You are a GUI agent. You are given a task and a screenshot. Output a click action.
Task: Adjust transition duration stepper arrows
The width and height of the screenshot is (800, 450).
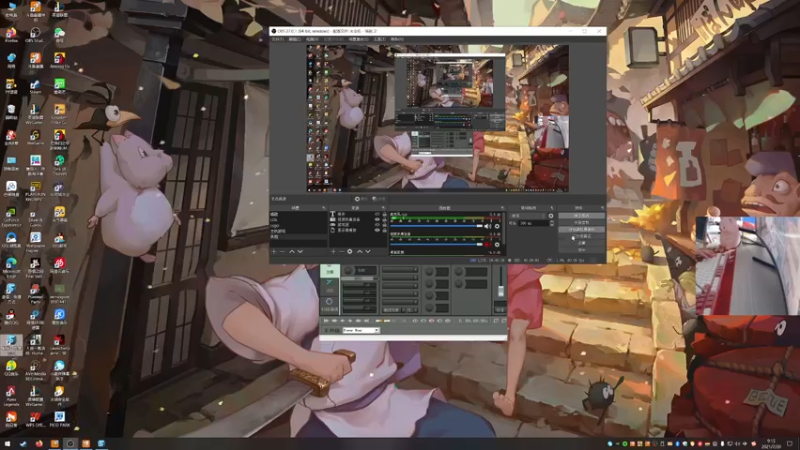(552, 223)
